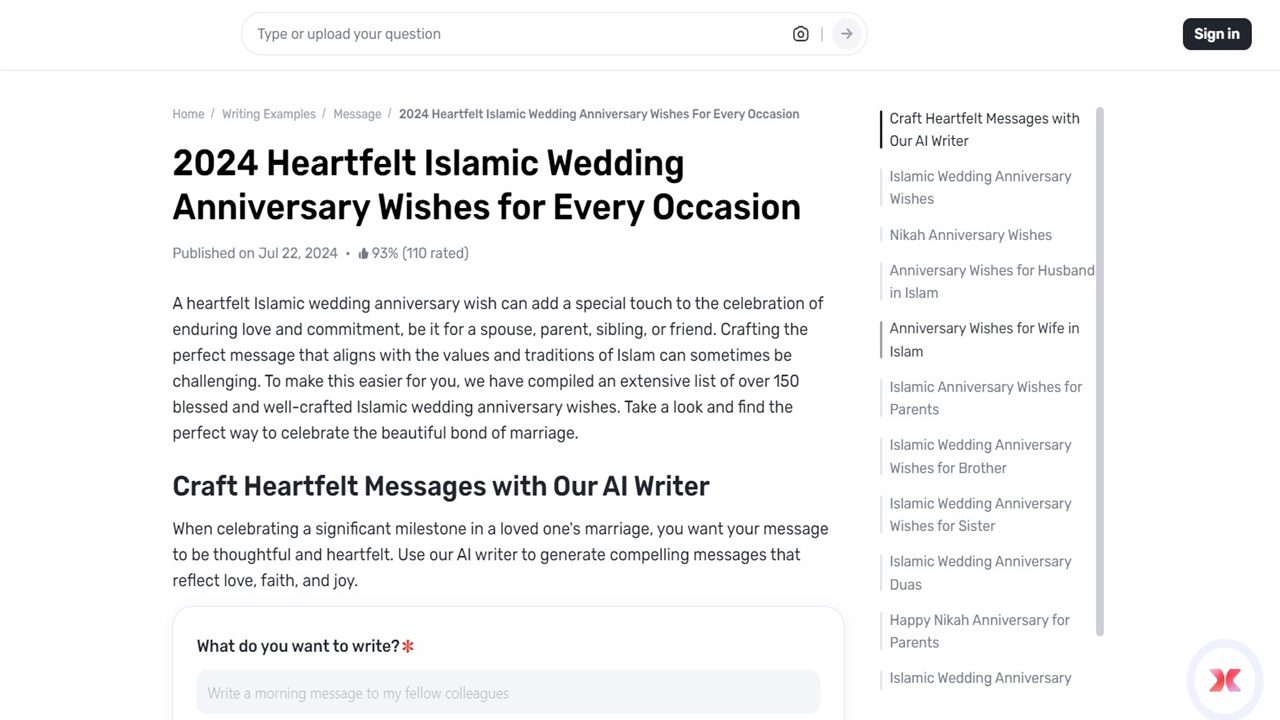The width and height of the screenshot is (1280, 720).
Task: Open Islamic Wedding Anniversary Wishes section
Action: coord(980,187)
